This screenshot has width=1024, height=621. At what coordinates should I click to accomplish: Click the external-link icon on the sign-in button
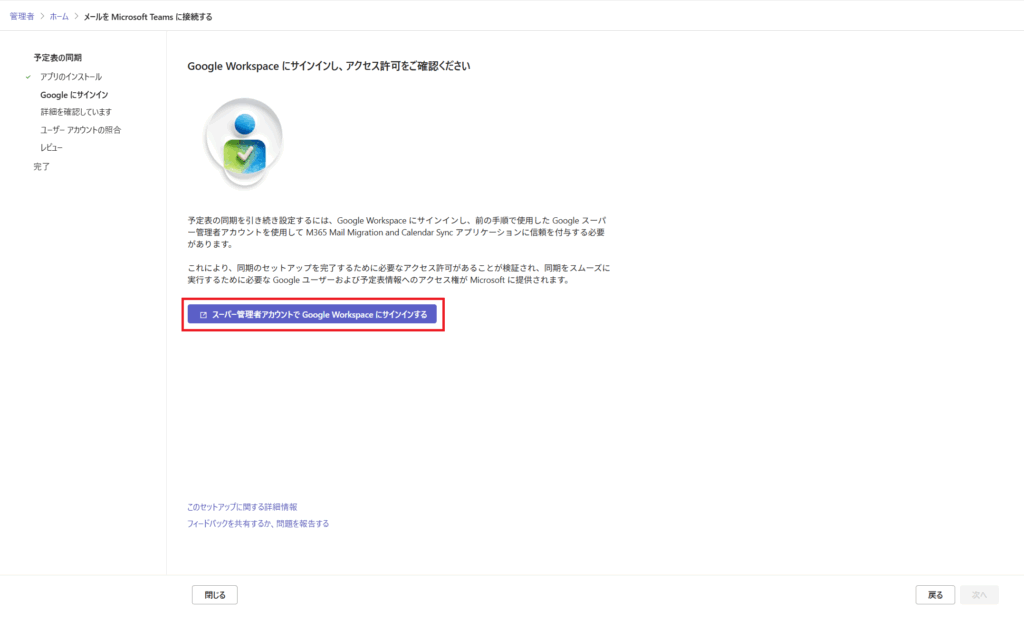click(x=203, y=315)
